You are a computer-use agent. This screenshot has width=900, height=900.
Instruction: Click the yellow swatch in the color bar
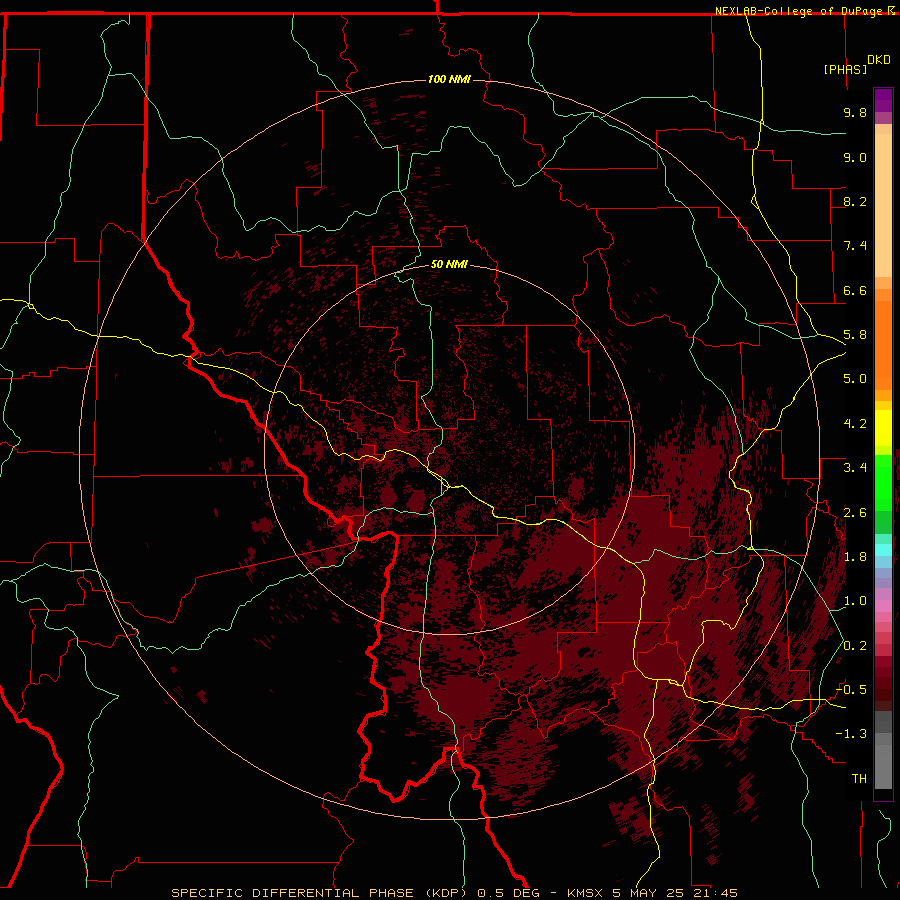click(x=883, y=428)
